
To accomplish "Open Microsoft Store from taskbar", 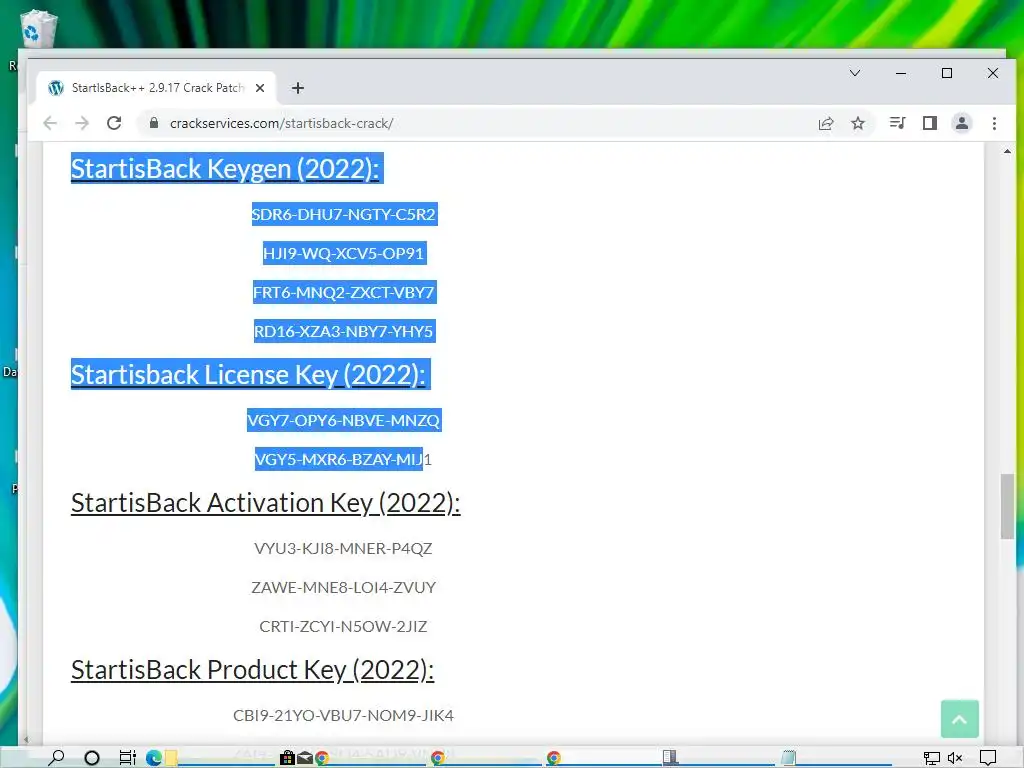I will [x=287, y=758].
